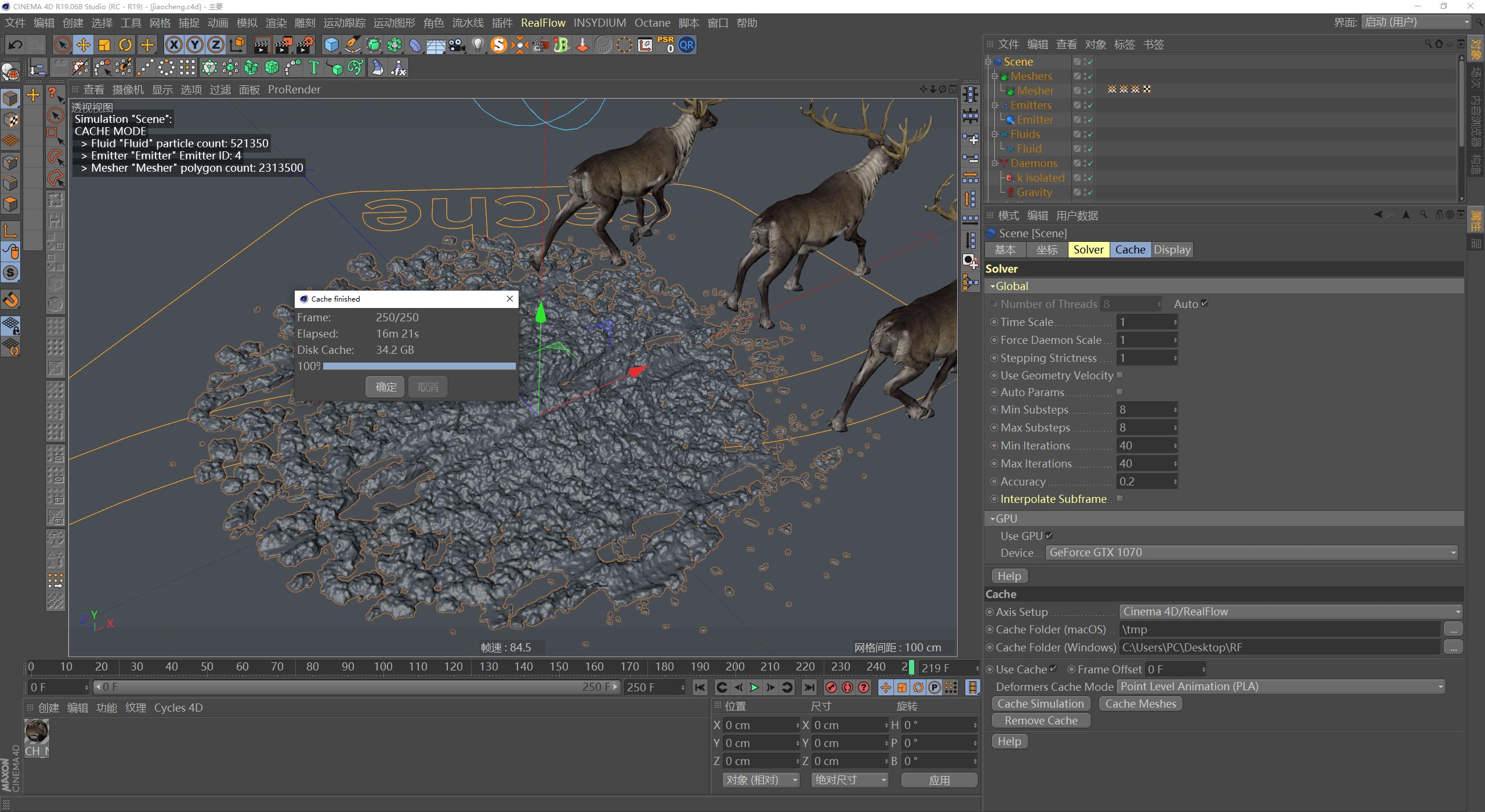Switch to the Display tab
Screen dimensions: 1485x812
click(1172, 250)
